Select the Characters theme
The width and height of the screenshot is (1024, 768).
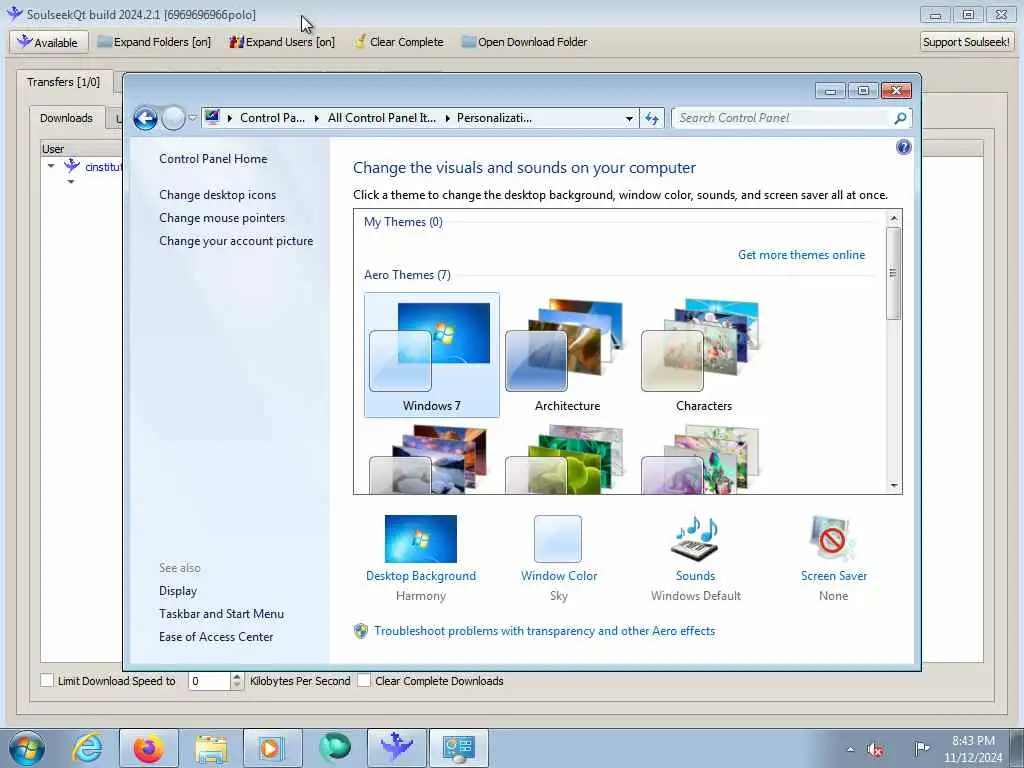point(703,355)
